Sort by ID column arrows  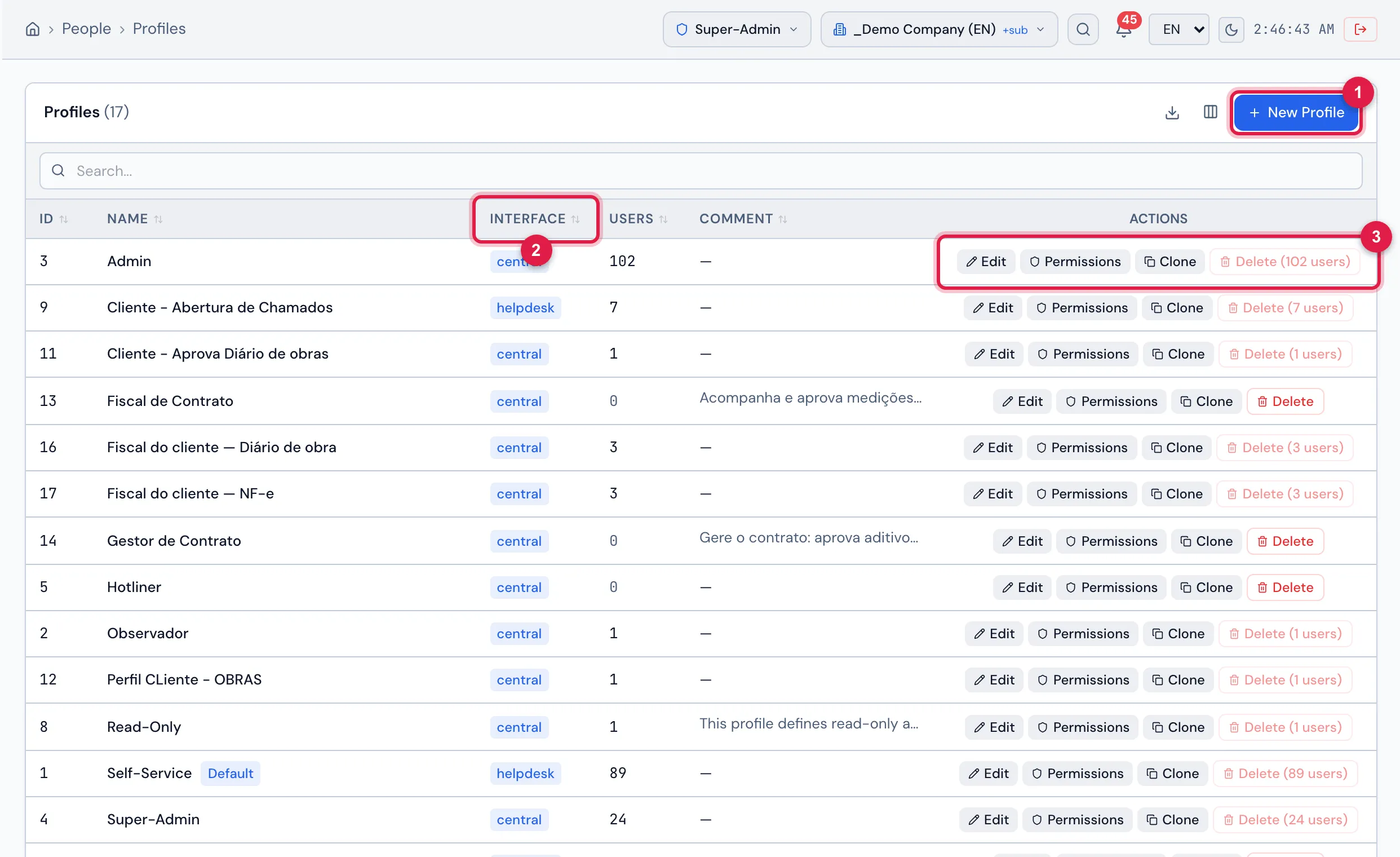click(x=64, y=219)
